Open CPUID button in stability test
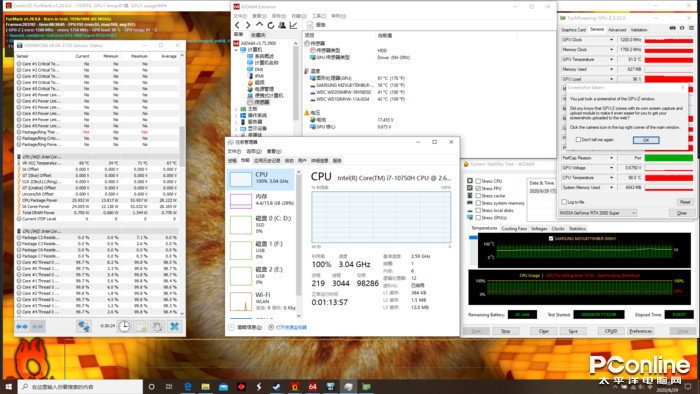700x394 pixels. click(610, 331)
